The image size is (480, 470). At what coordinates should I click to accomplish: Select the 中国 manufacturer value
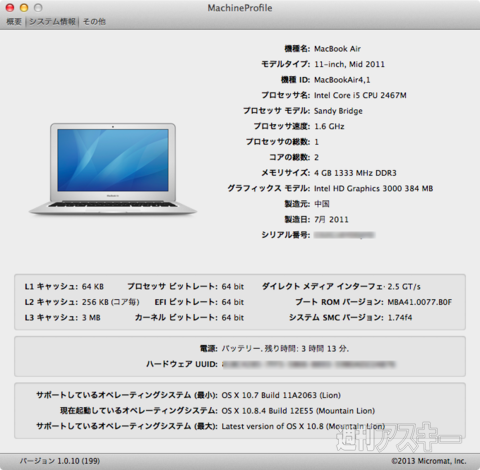click(x=322, y=204)
